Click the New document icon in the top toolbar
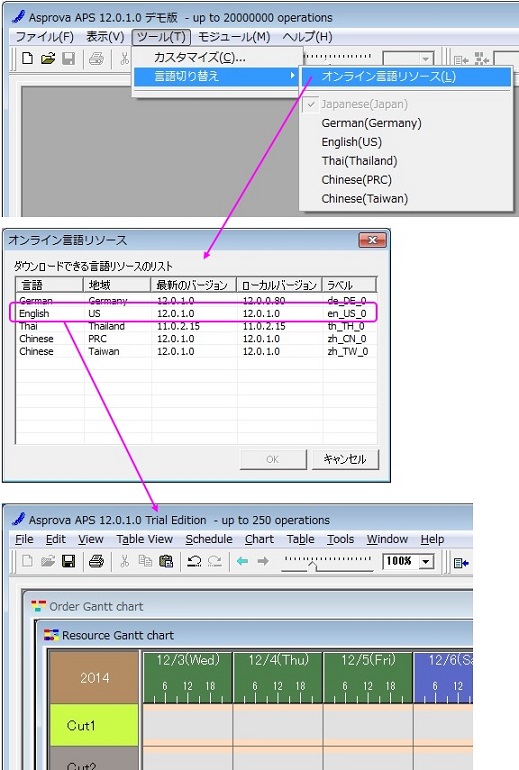519x770 pixels. click(x=27, y=59)
